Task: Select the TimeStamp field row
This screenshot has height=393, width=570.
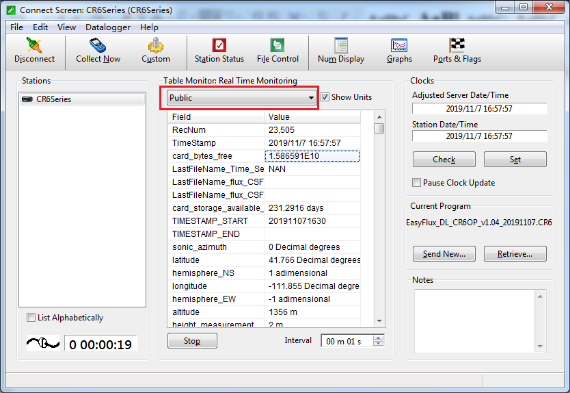Action: point(264,143)
